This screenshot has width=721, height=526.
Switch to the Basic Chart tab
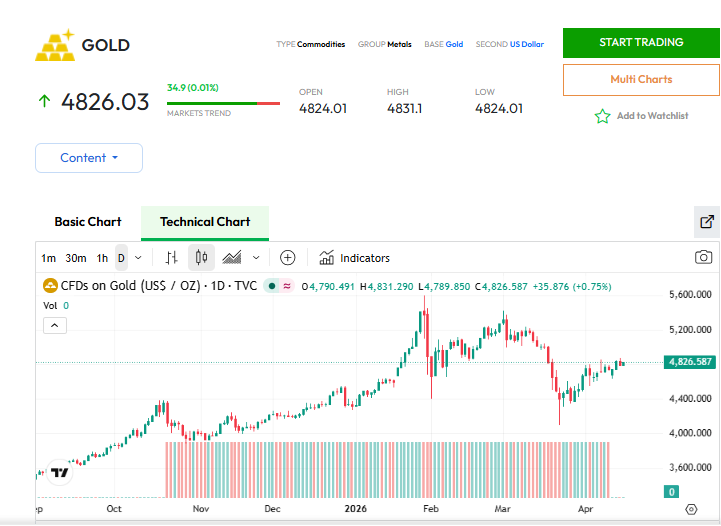click(x=88, y=222)
